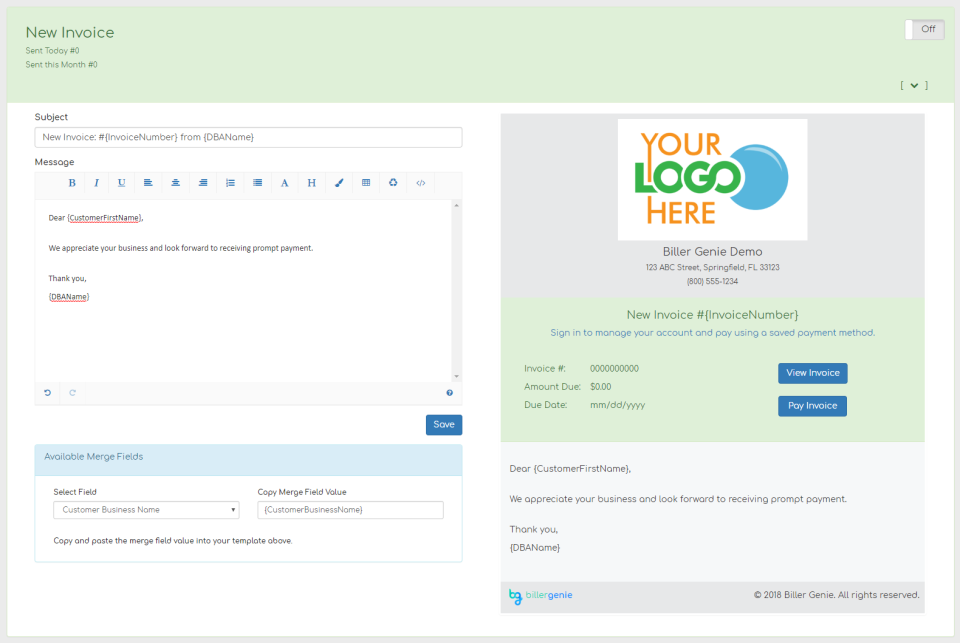Undo the last edit in the editor
Viewport: 960px width, 643px height.
point(47,393)
